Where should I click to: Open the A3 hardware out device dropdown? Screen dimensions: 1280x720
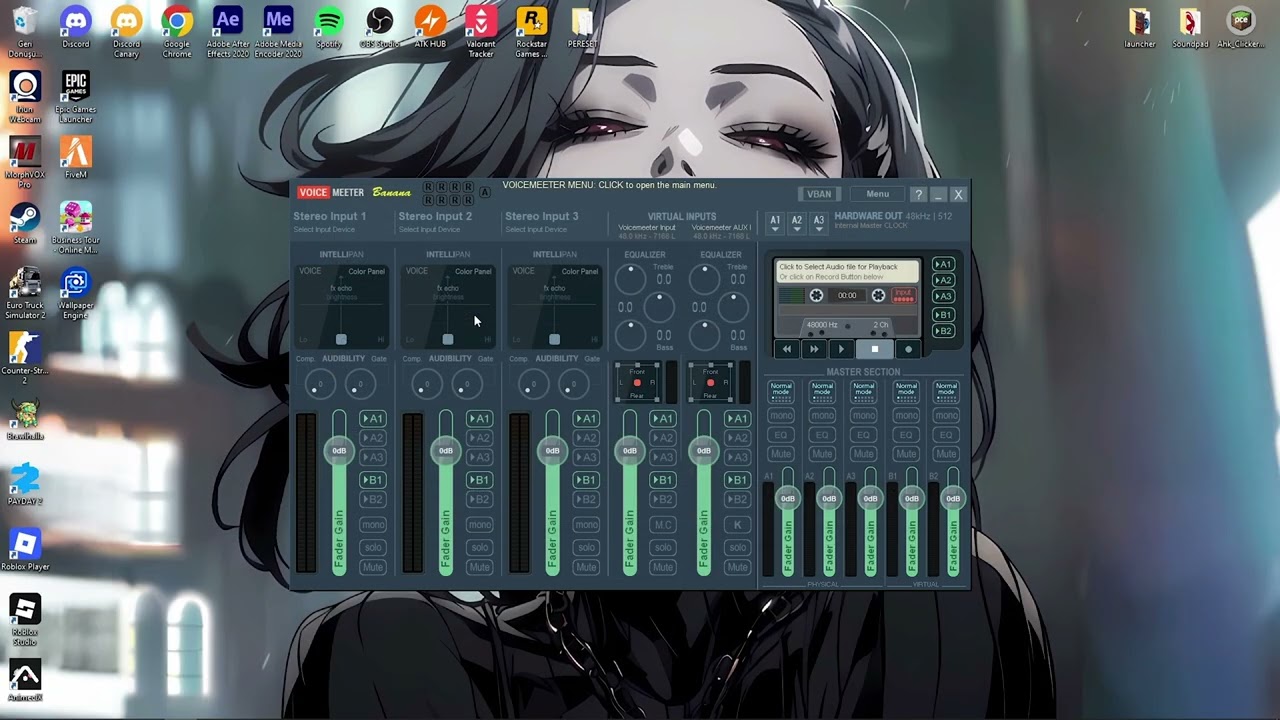click(819, 223)
